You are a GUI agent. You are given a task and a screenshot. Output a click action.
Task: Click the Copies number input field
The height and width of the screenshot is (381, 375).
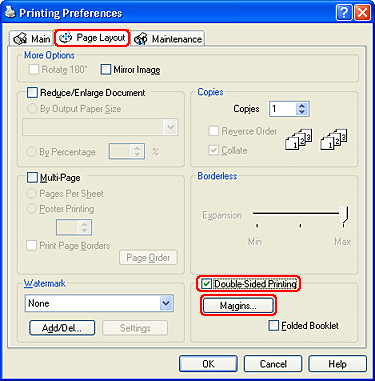(283, 109)
